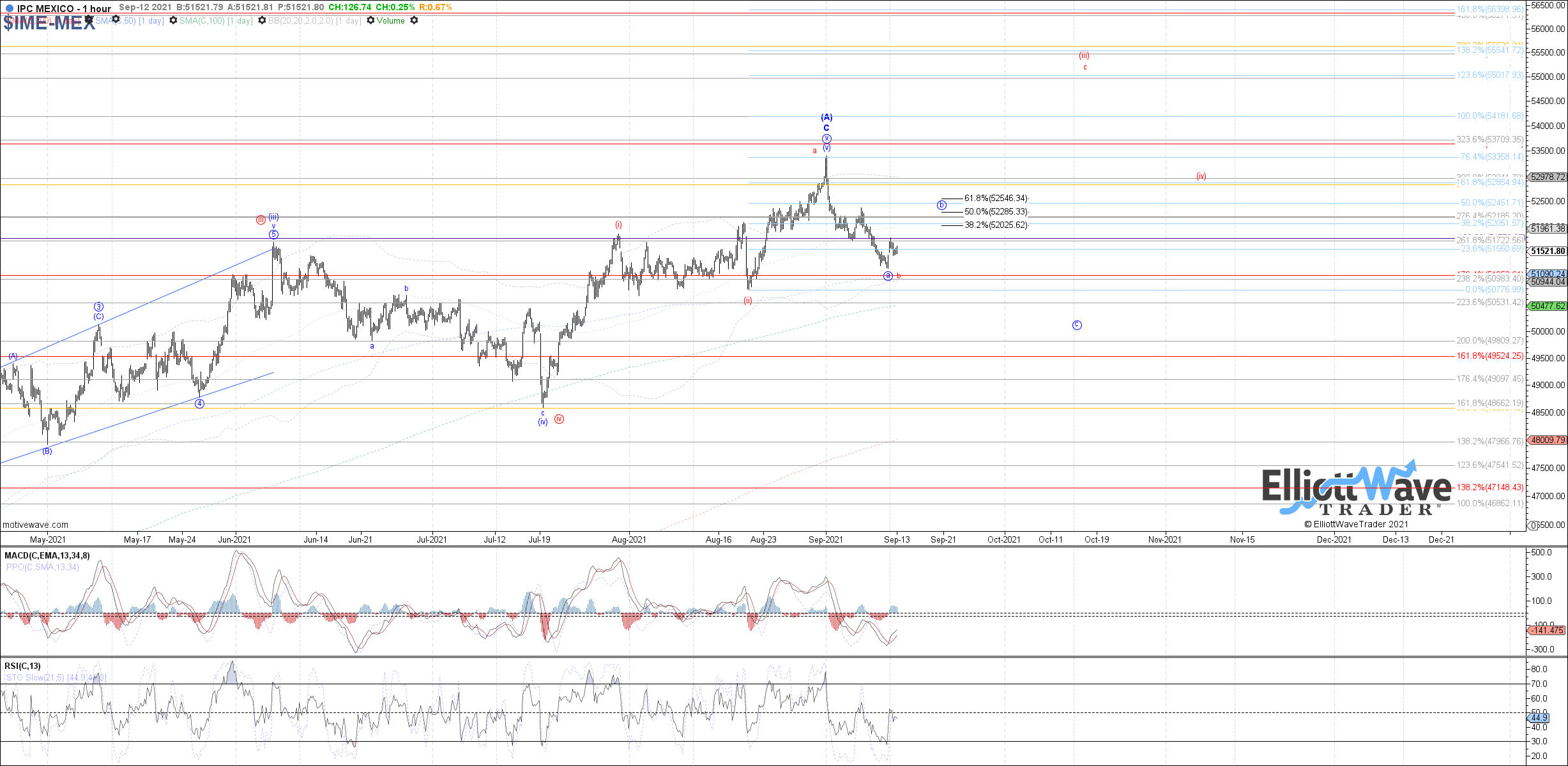Image resolution: width=1568 pixels, height=766 pixels.
Task: Select red (iv) projected label
Action: coord(1201,176)
